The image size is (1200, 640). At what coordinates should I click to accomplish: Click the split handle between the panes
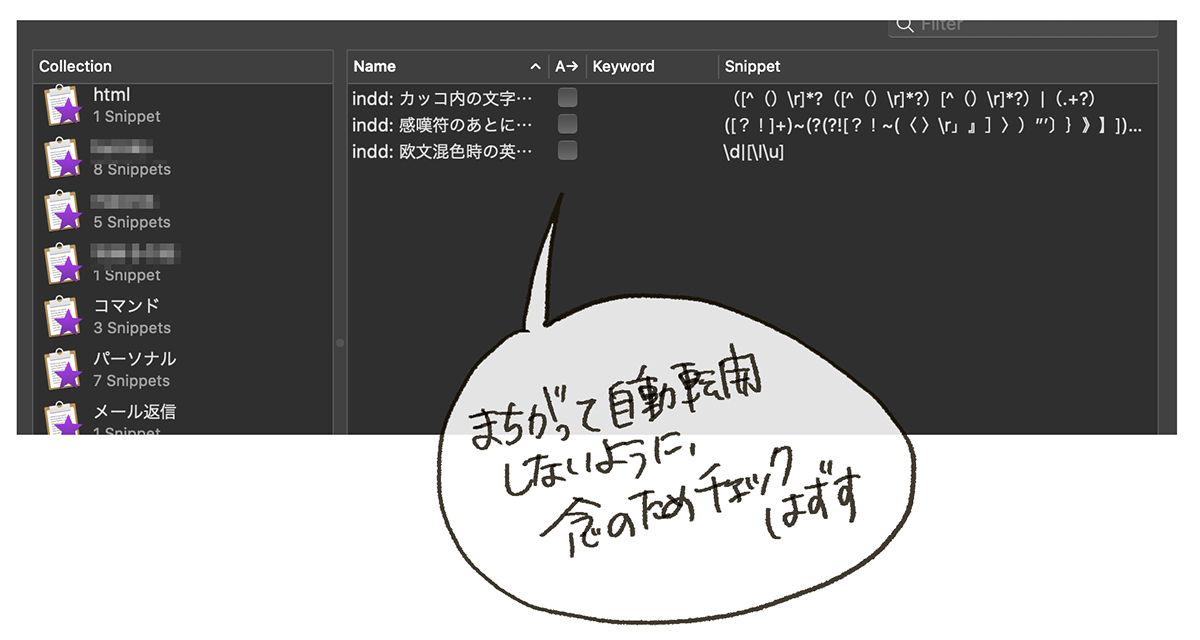click(x=340, y=343)
